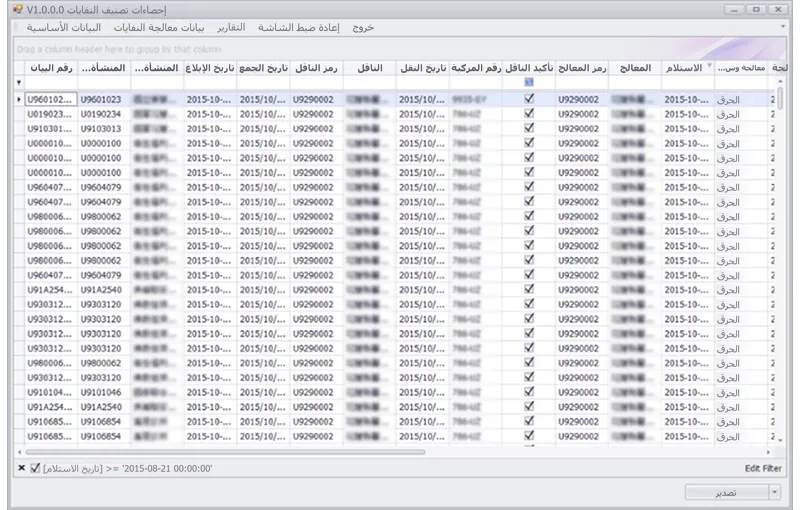The width and height of the screenshot is (800, 510).
Task: Open بيانات معالجة النفايات menu
Action: coord(159,27)
